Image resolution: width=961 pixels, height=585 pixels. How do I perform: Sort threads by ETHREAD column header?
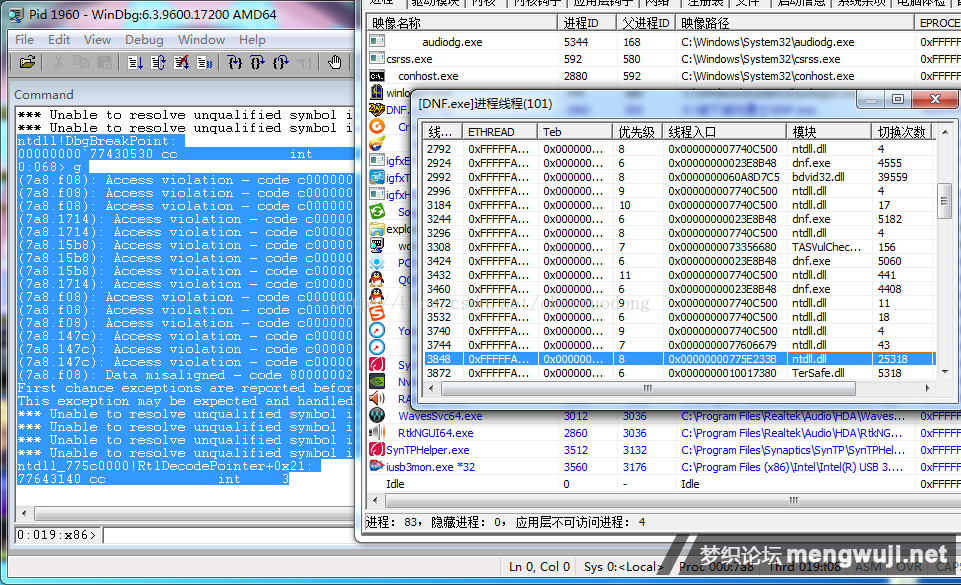499,132
